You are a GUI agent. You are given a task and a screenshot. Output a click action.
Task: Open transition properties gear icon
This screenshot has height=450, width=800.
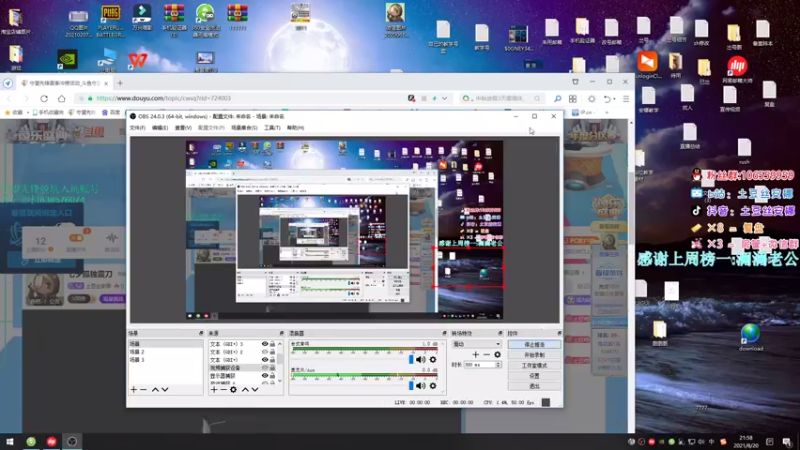(x=497, y=355)
